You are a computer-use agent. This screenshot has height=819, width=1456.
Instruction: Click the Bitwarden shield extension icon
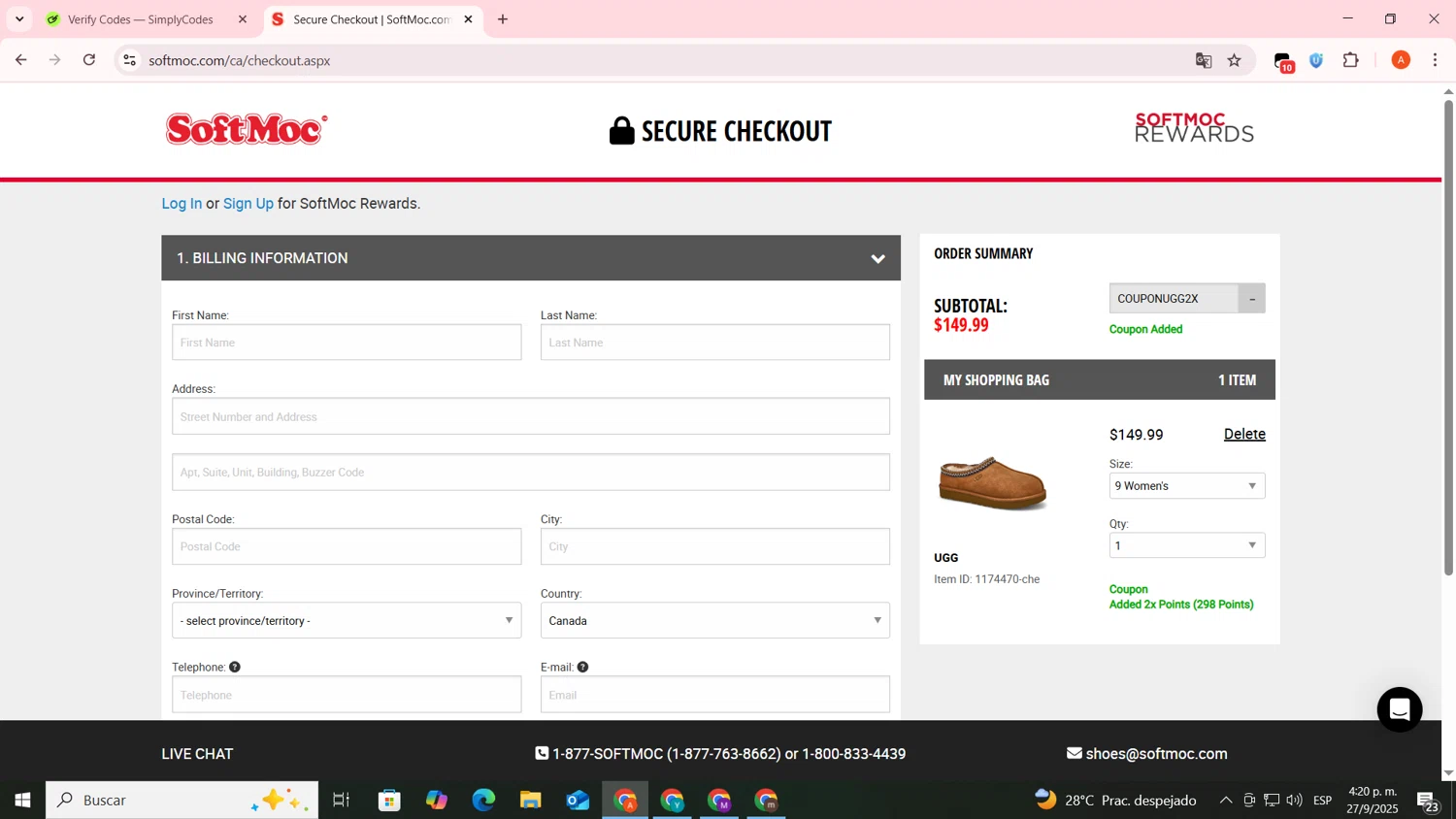pos(1316,60)
